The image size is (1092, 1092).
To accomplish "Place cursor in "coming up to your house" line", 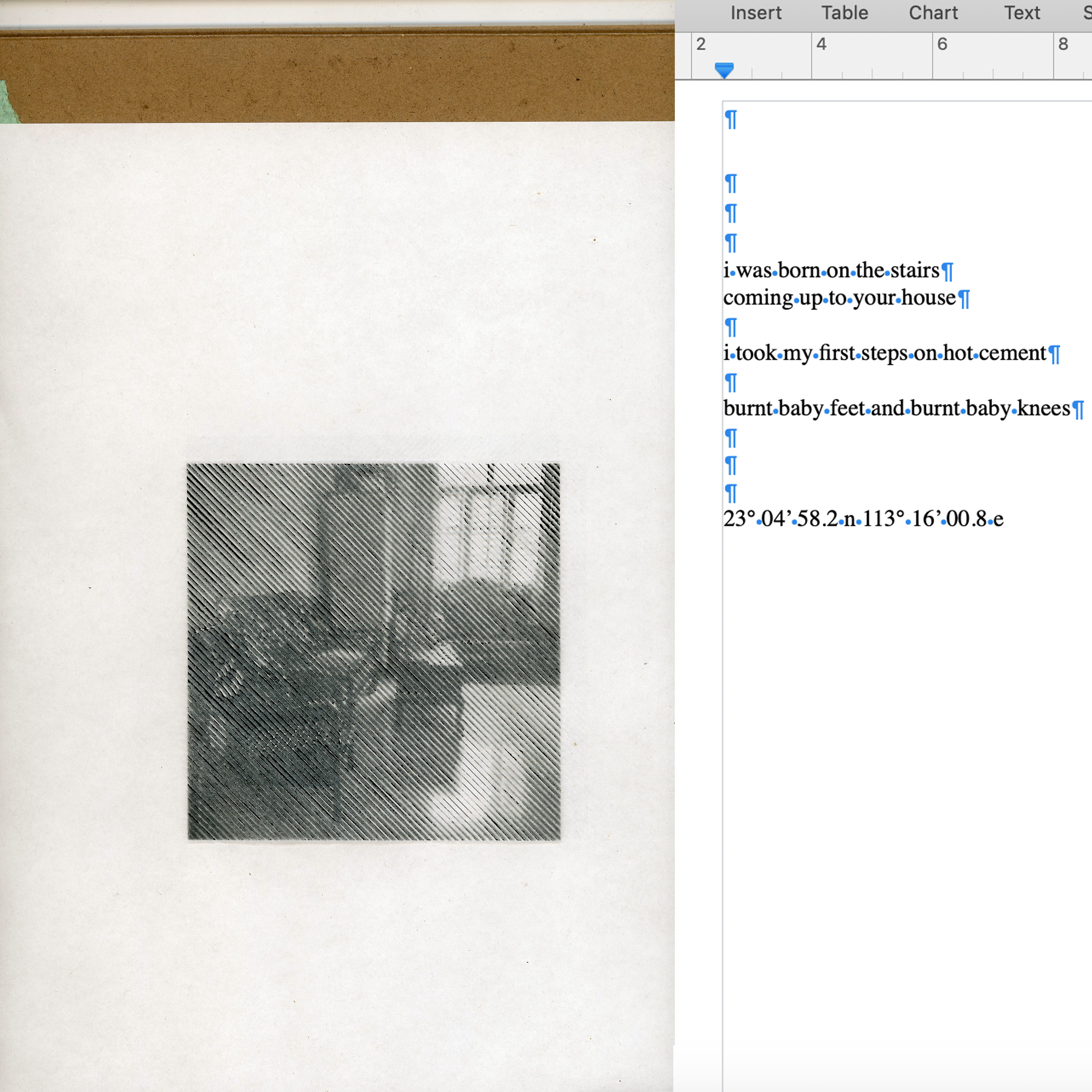I will click(x=839, y=298).
